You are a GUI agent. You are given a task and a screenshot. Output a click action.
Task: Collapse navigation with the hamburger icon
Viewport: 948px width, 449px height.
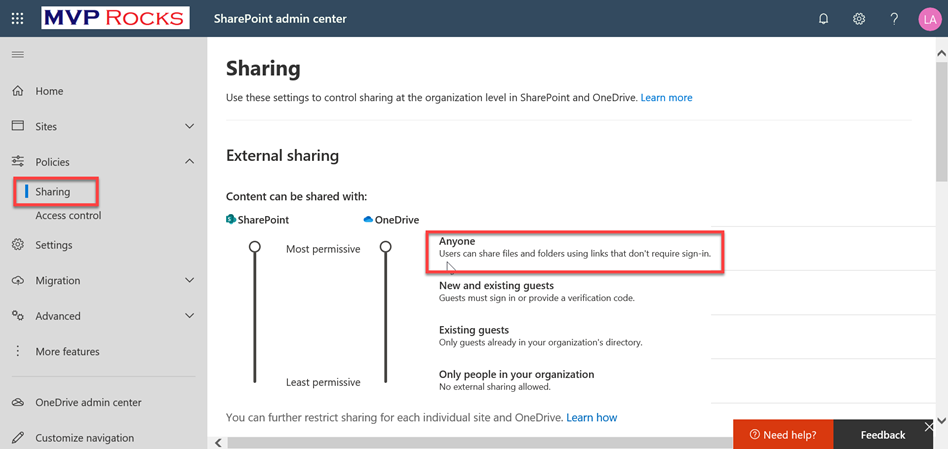pyautogui.click(x=18, y=55)
